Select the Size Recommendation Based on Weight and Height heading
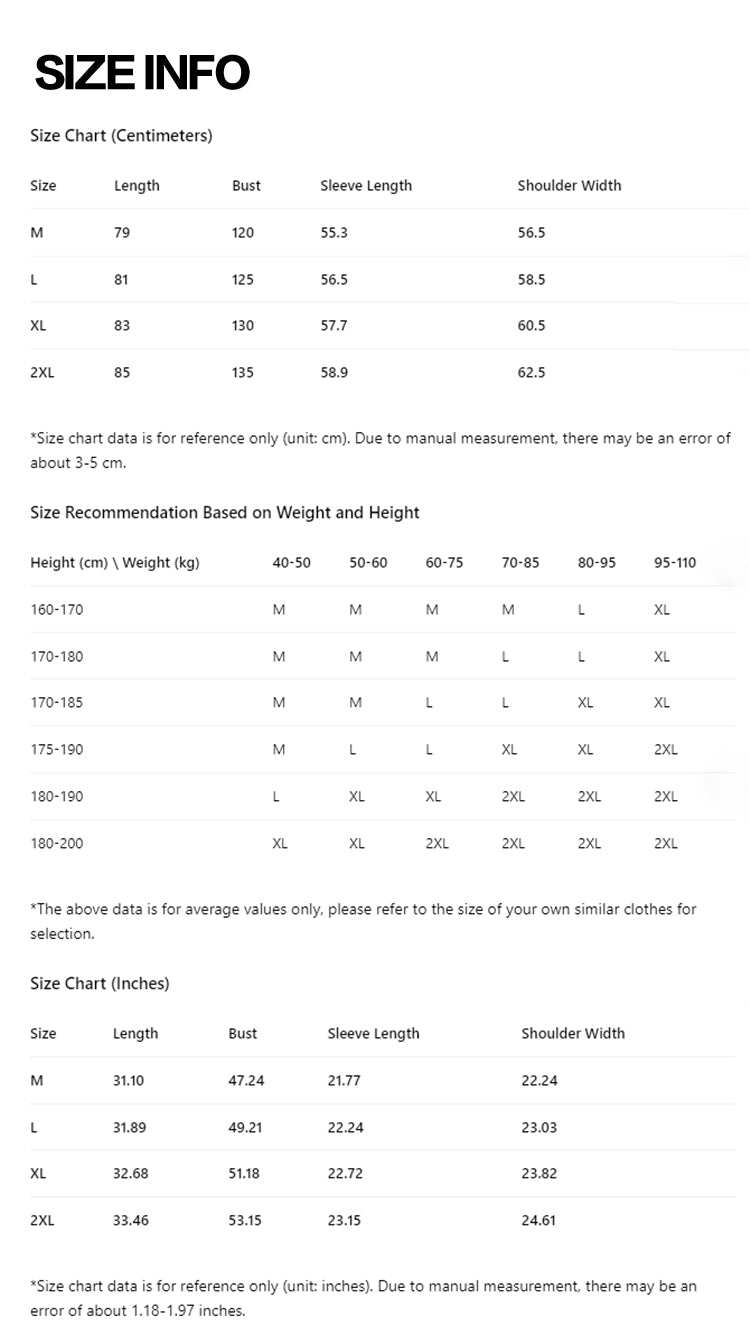This screenshot has width=750, height=1336. 225,513
